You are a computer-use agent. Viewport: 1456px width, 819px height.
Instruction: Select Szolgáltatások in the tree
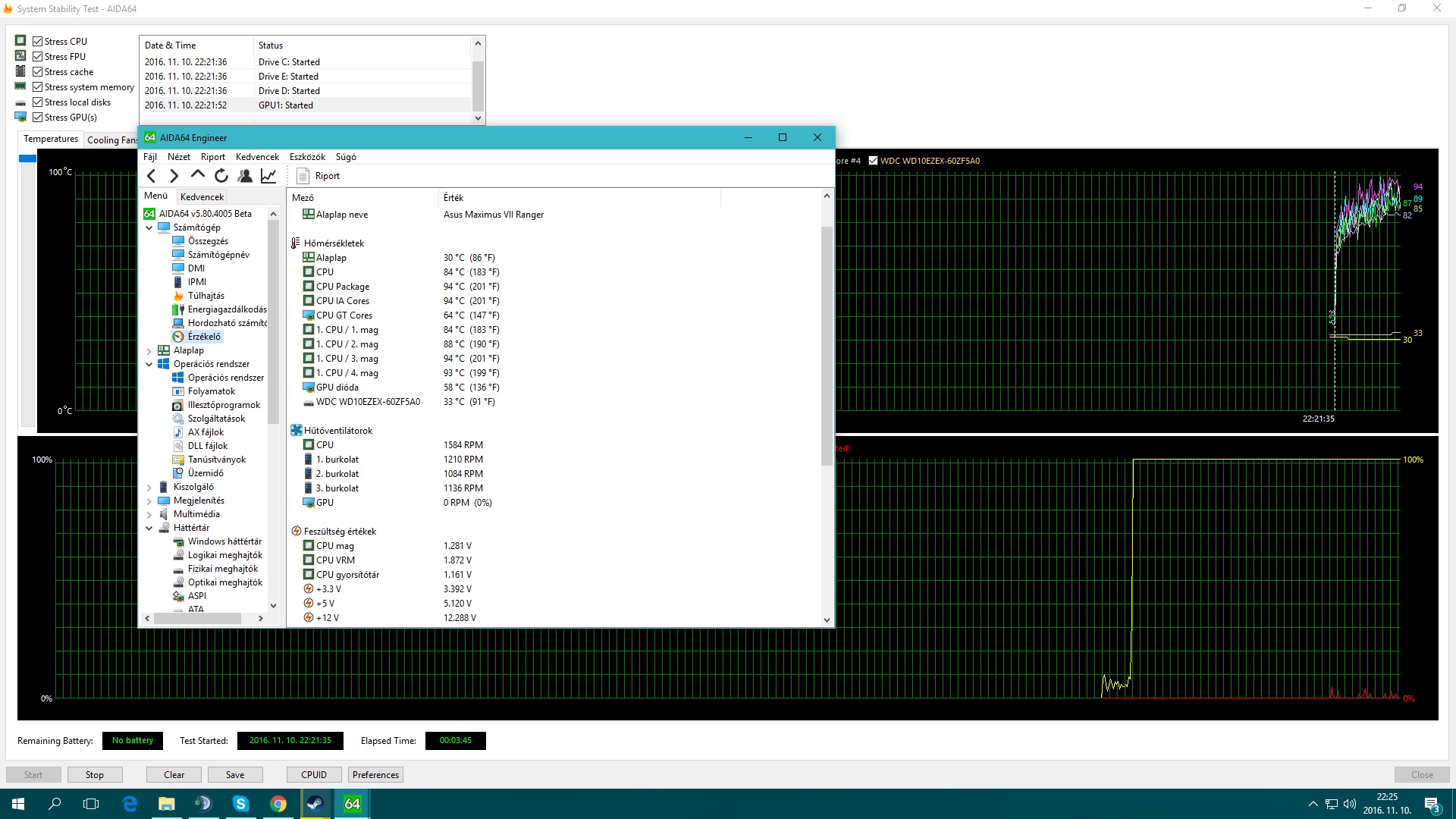(216, 419)
